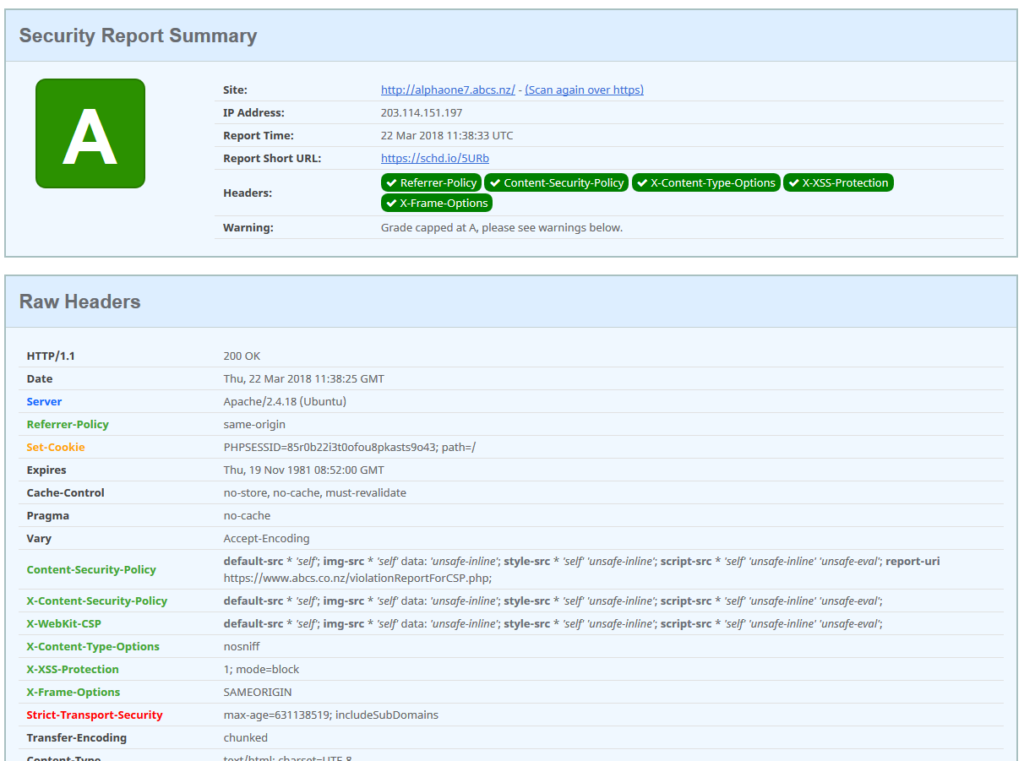The image size is (1024, 761).
Task: Click the 'Grade capped at A' warning text
Action: 502,227
